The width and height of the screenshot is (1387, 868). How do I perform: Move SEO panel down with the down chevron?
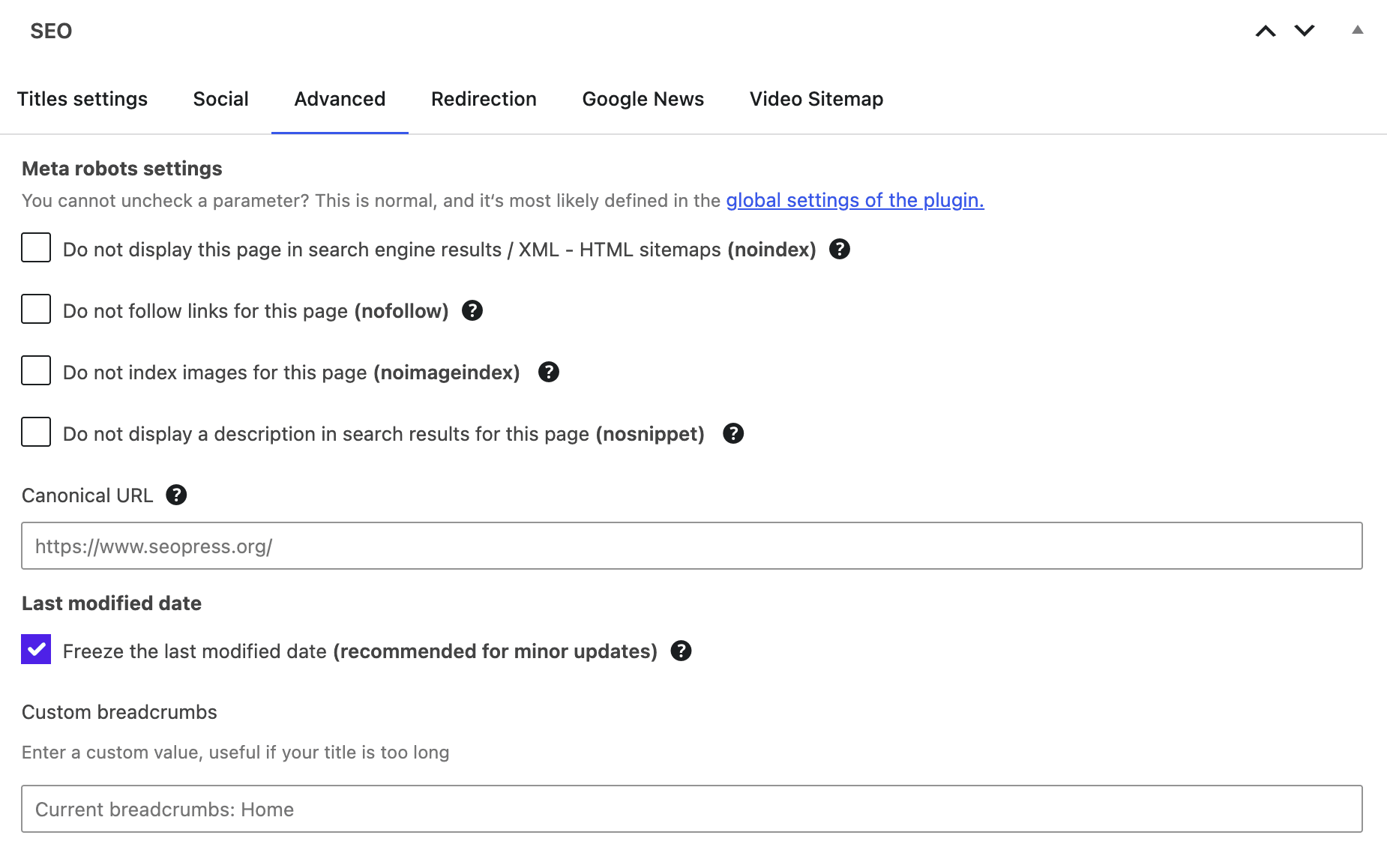click(x=1305, y=31)
